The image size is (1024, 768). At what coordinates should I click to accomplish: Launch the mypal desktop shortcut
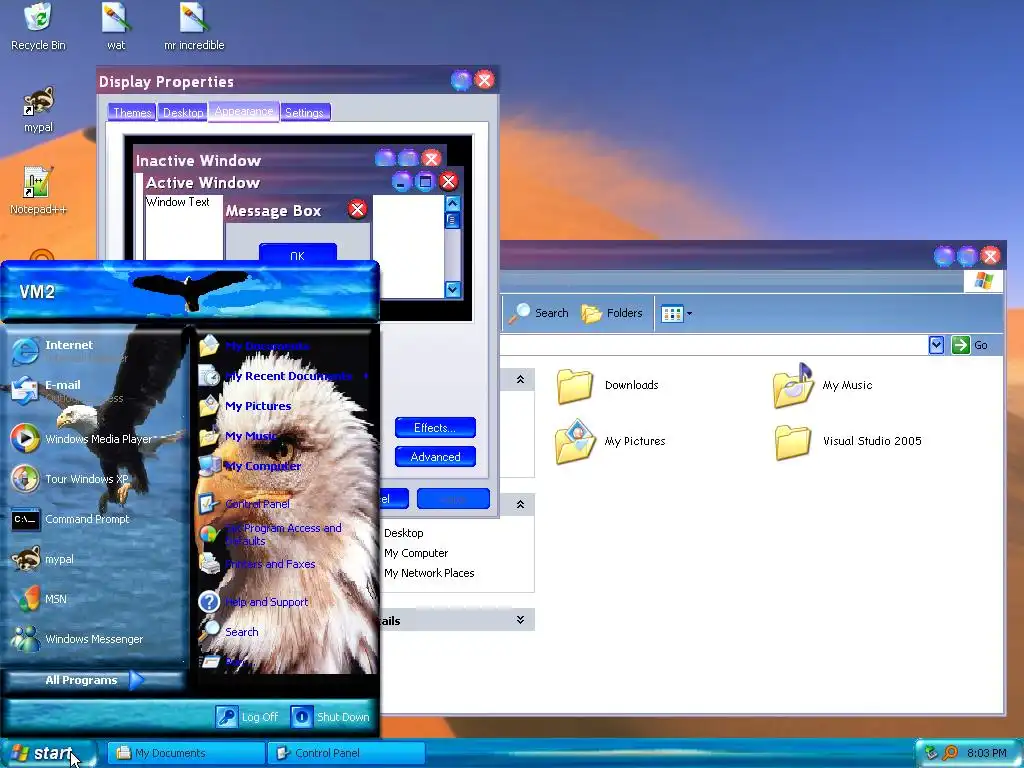click(x=38, y=110)
